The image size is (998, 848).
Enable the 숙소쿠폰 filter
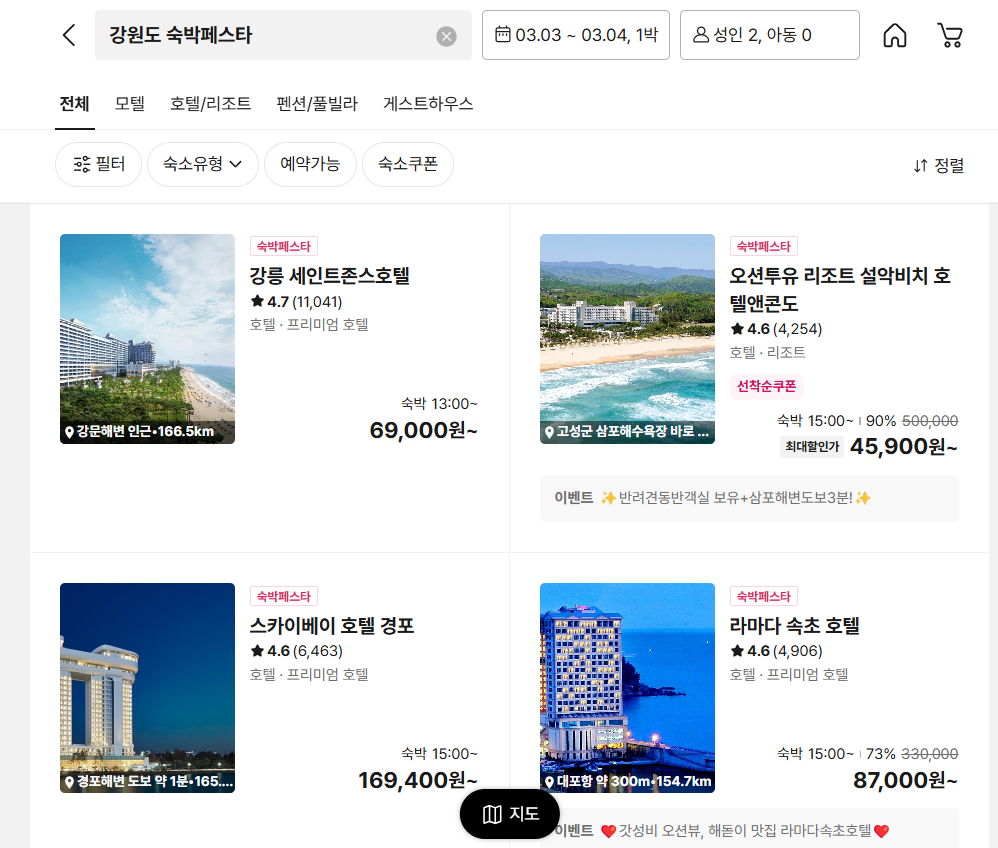pos(408,164)
